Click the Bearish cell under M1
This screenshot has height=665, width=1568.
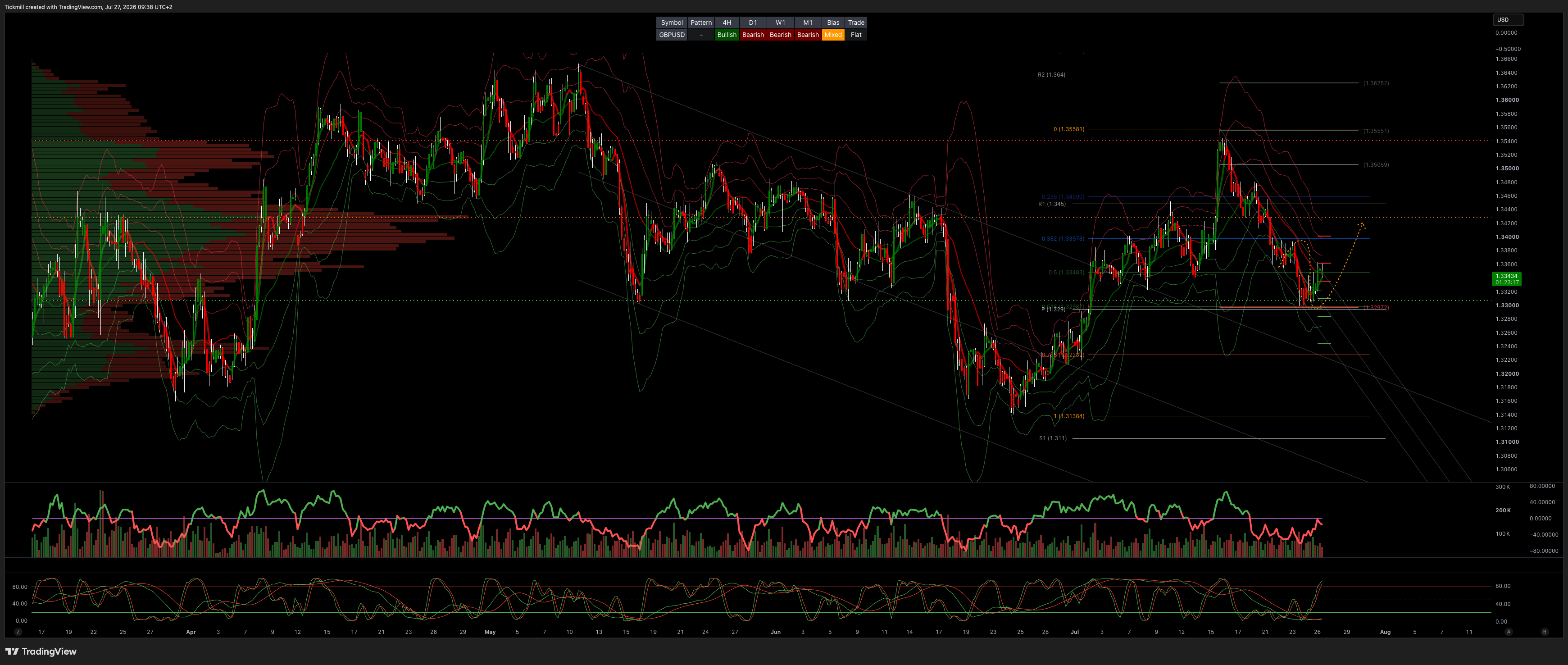(808, 35)
